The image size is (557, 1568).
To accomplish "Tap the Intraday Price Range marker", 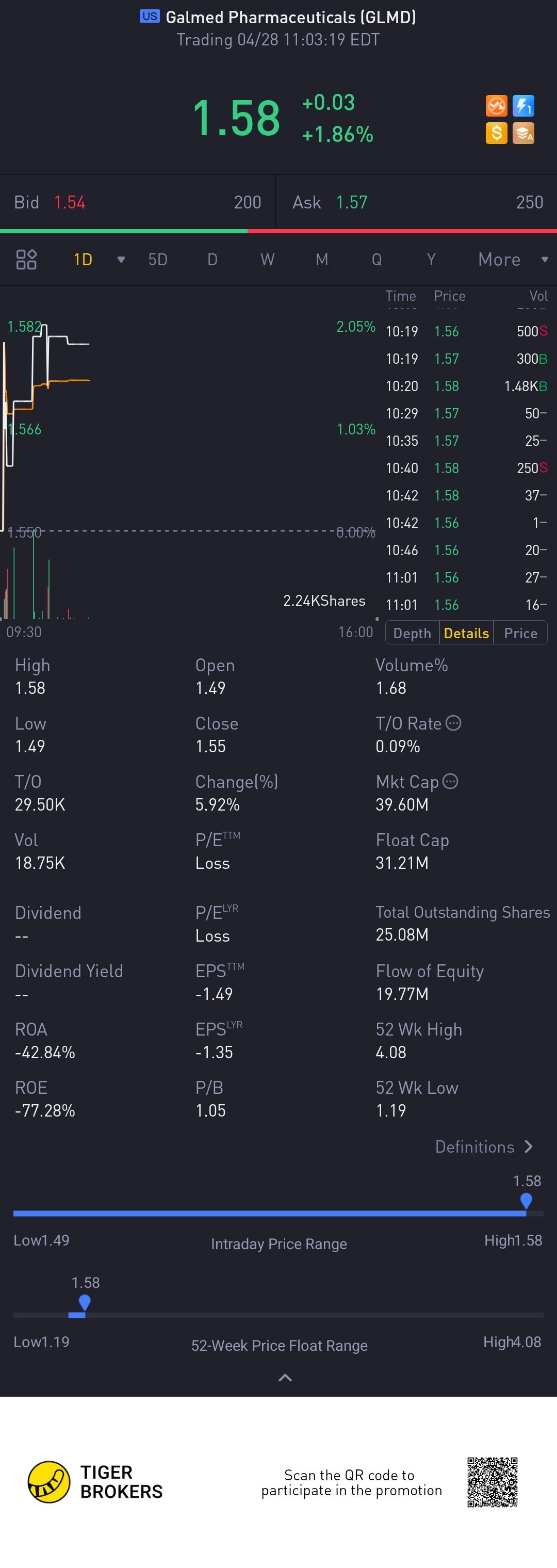I will click(526, 1201).
